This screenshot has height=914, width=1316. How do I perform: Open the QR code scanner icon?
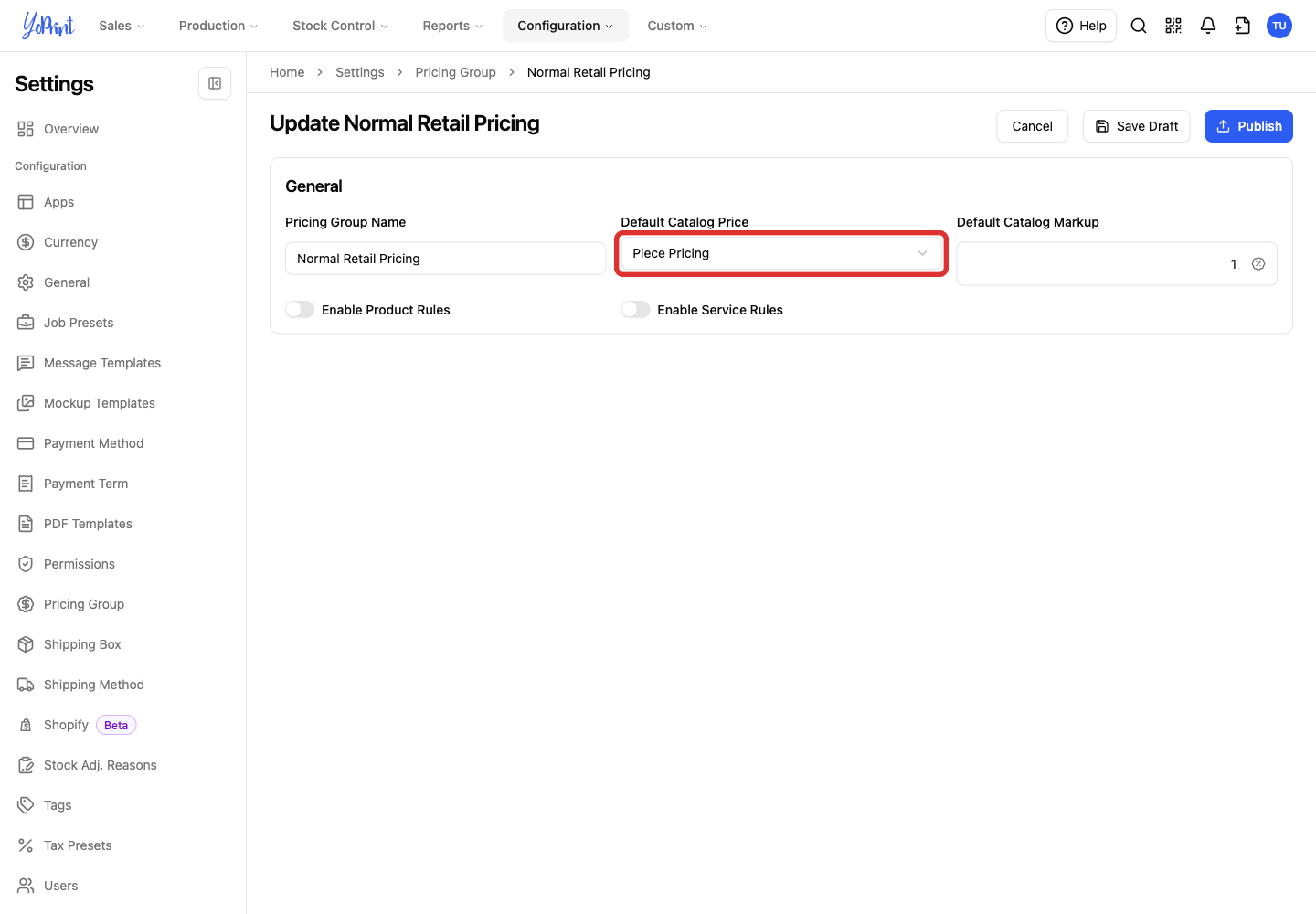(x=1173, y=26)
